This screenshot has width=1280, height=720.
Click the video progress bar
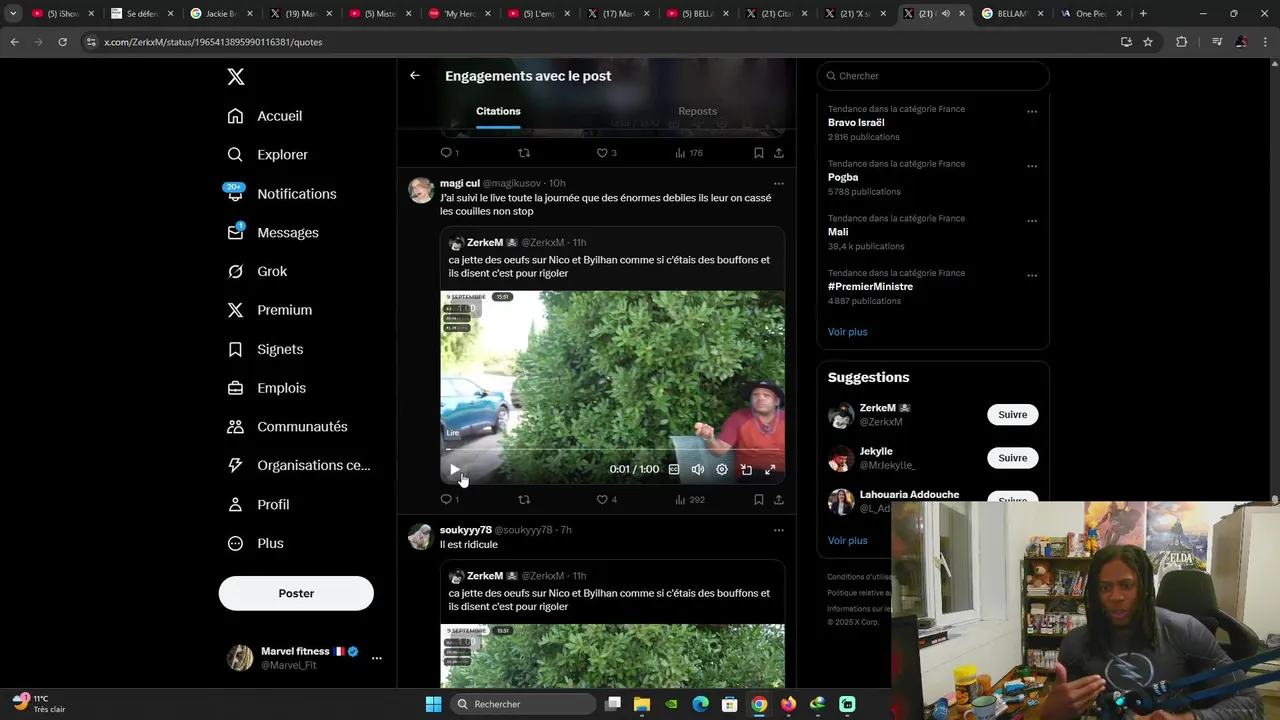(612, 450)
